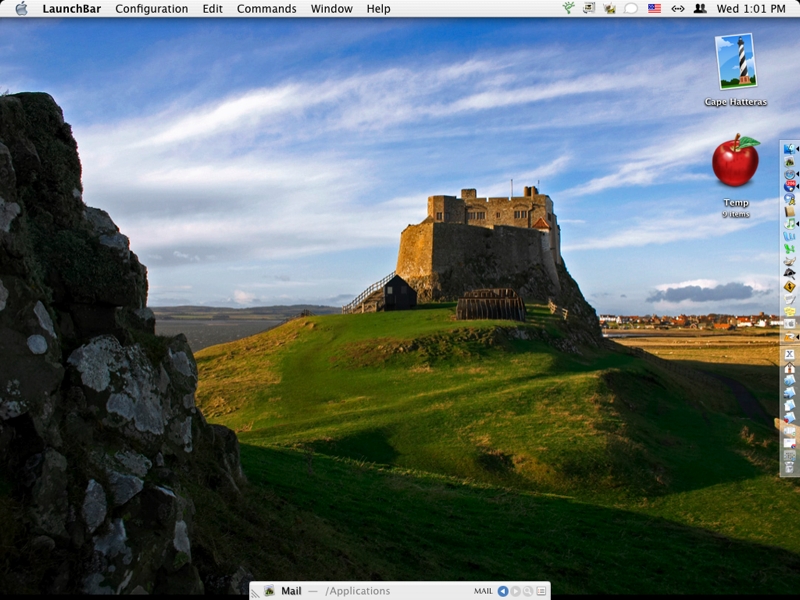The image size is (800, 600).
Task: Open the Apple menu
Action: tap(21, 8)
